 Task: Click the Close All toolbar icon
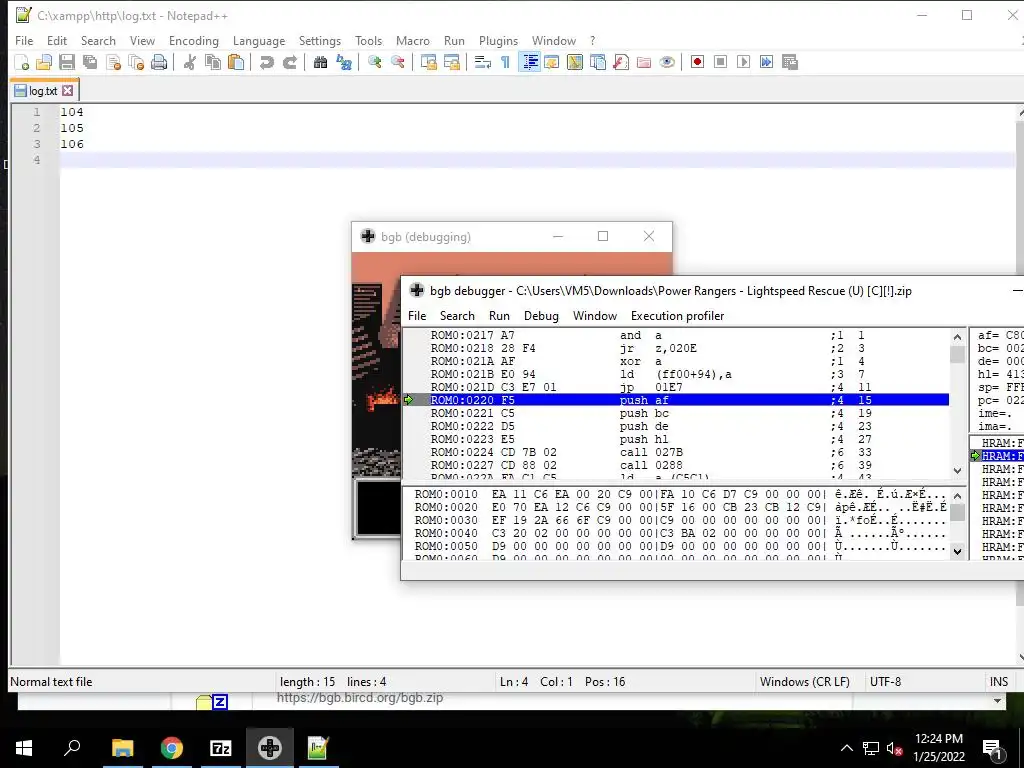point(136,62)
